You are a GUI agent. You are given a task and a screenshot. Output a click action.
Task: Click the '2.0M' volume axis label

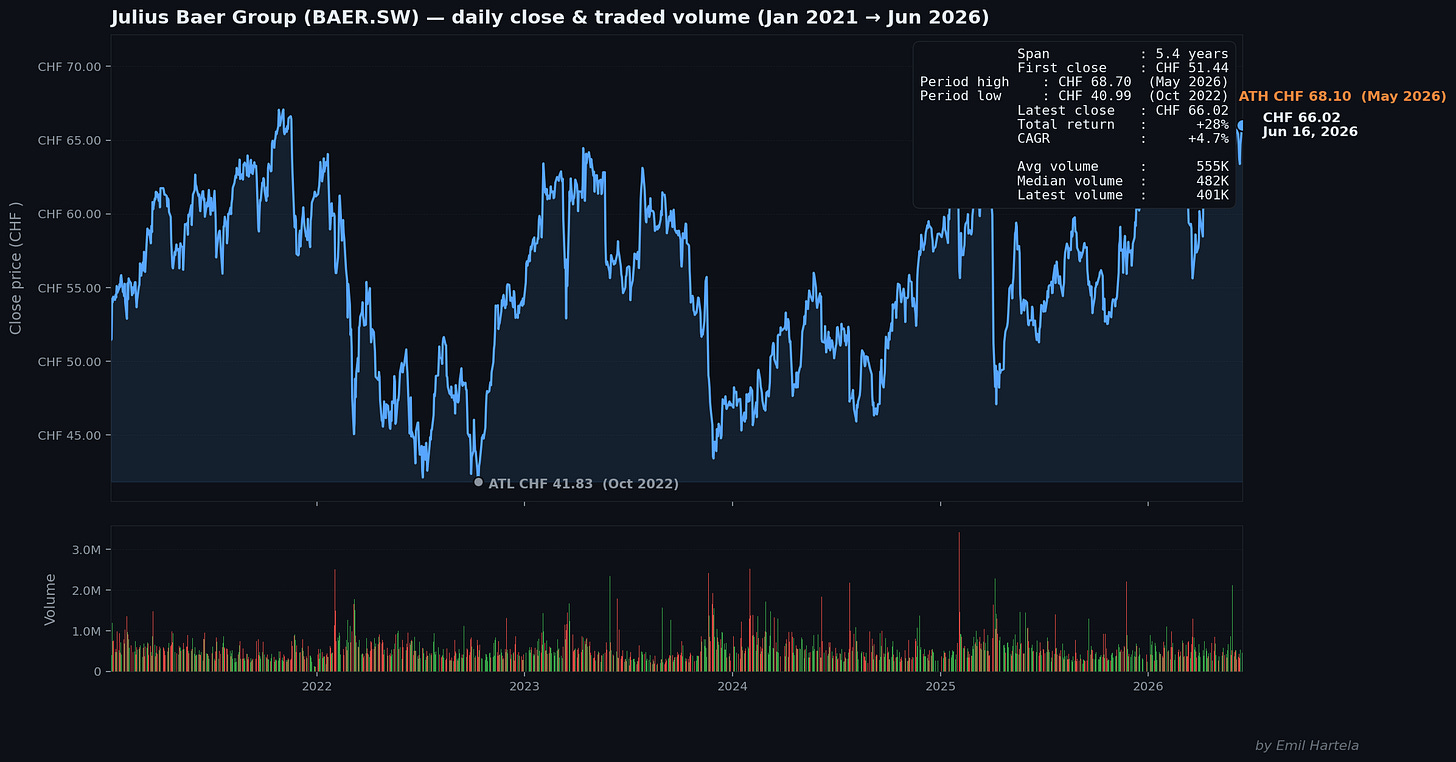click(x=85, y=591)
